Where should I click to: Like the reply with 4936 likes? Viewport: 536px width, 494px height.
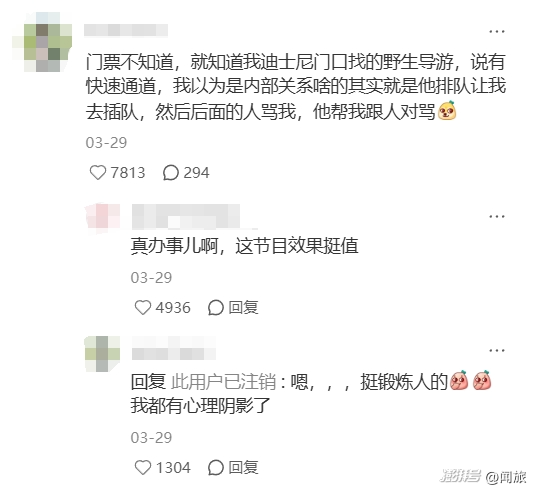click(x=143, y=307)
